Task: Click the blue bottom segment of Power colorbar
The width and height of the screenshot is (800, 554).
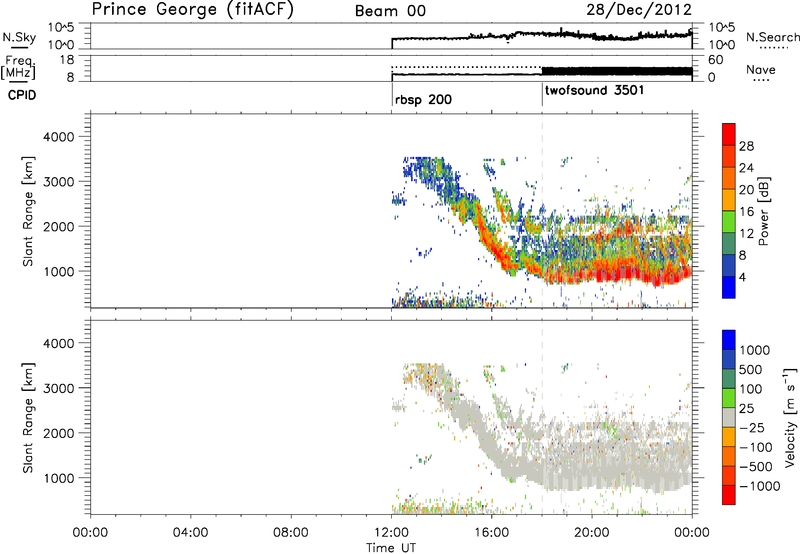Action: 729,287
